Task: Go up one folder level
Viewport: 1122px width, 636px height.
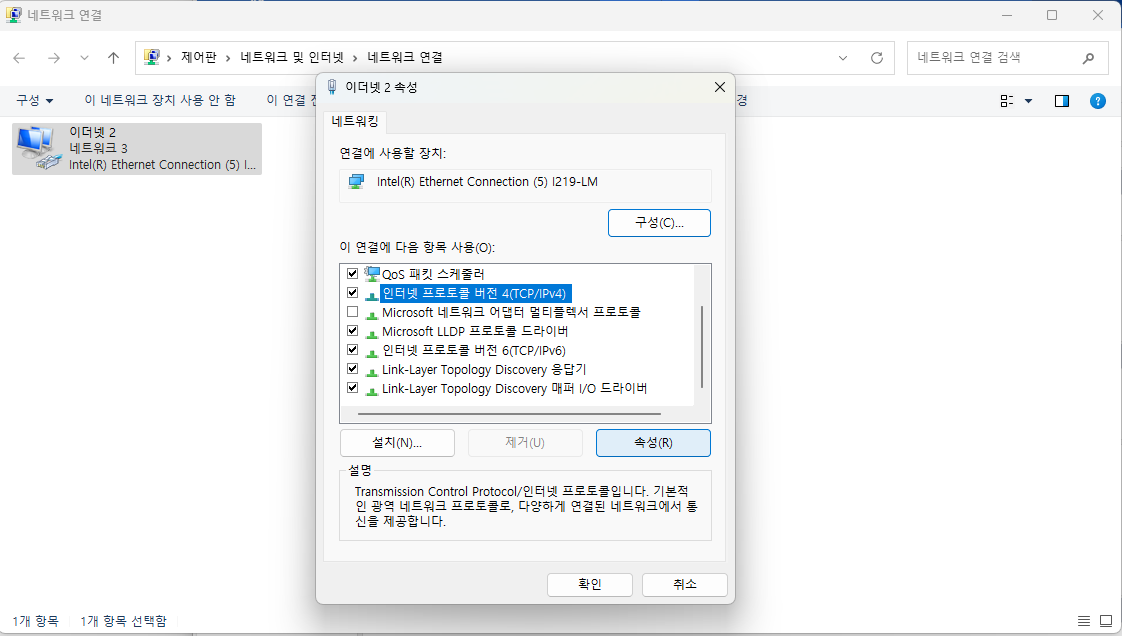Action: click(x=113, y=58)
